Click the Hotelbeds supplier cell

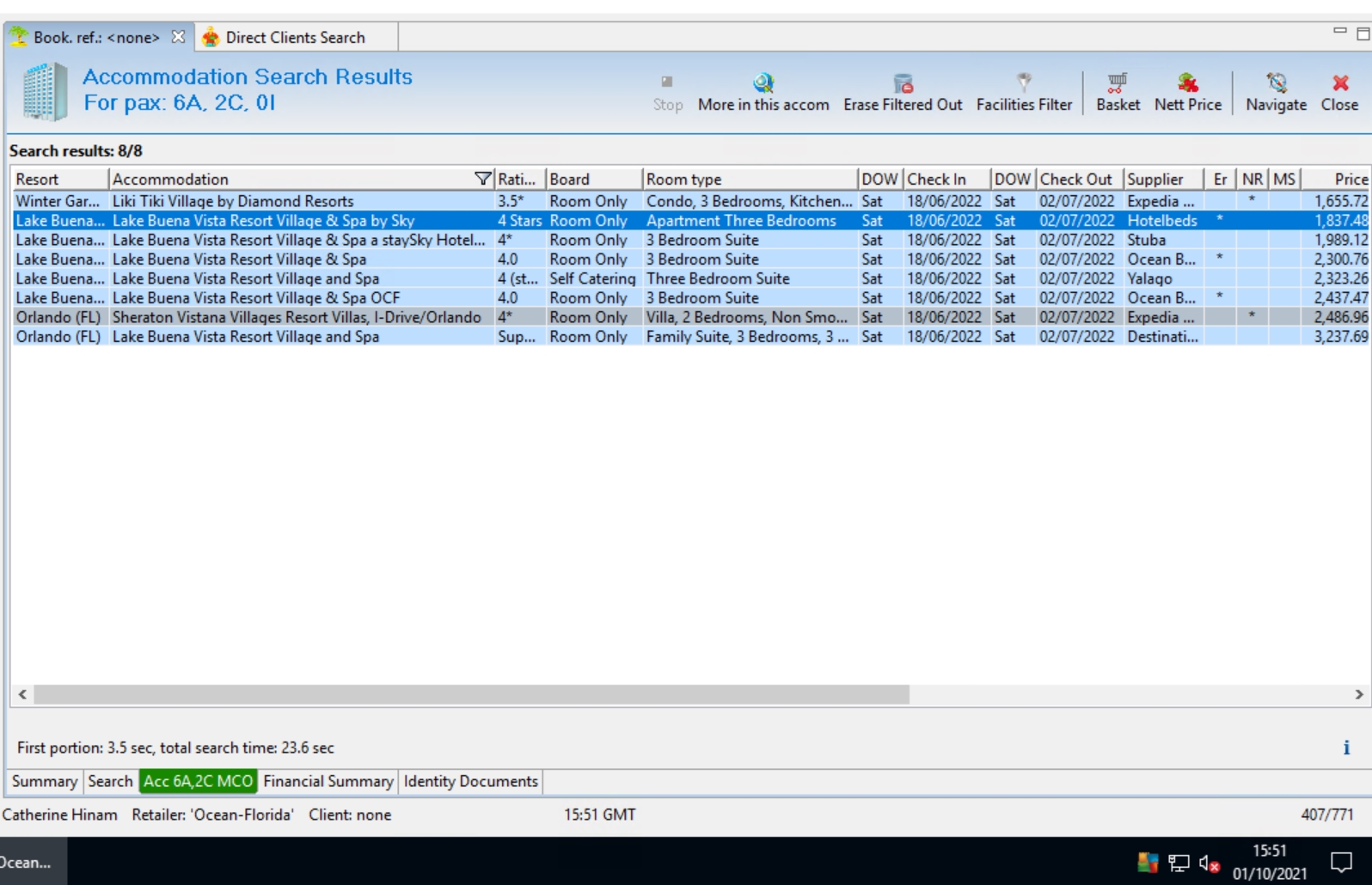(1162, 221)
